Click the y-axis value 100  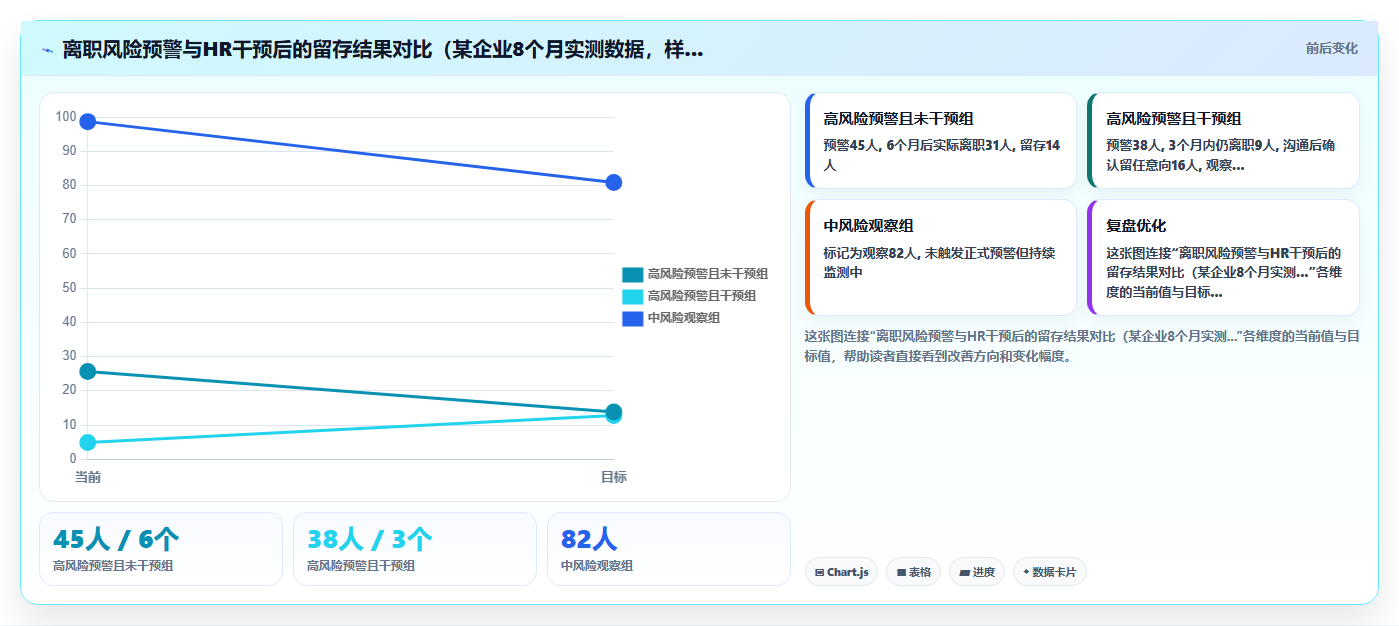pos(66,117)
